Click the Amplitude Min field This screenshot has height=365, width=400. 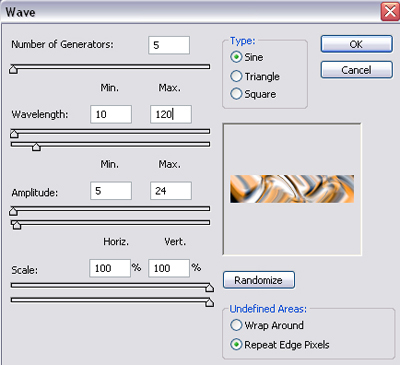point(111,191)
